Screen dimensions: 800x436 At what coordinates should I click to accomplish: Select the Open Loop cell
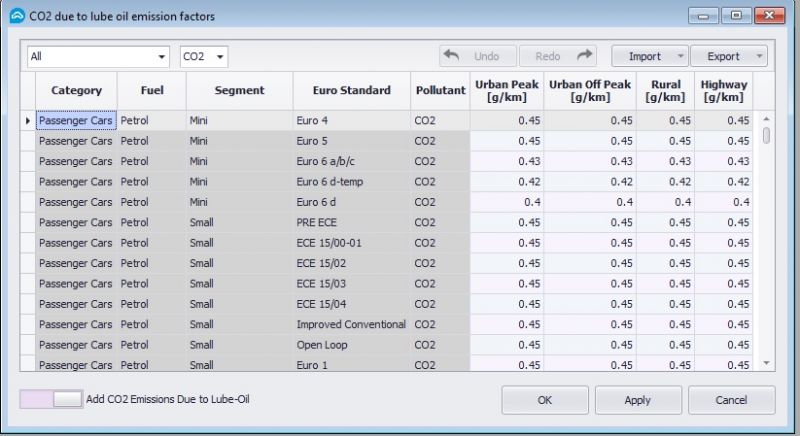(x=352, y=345)
